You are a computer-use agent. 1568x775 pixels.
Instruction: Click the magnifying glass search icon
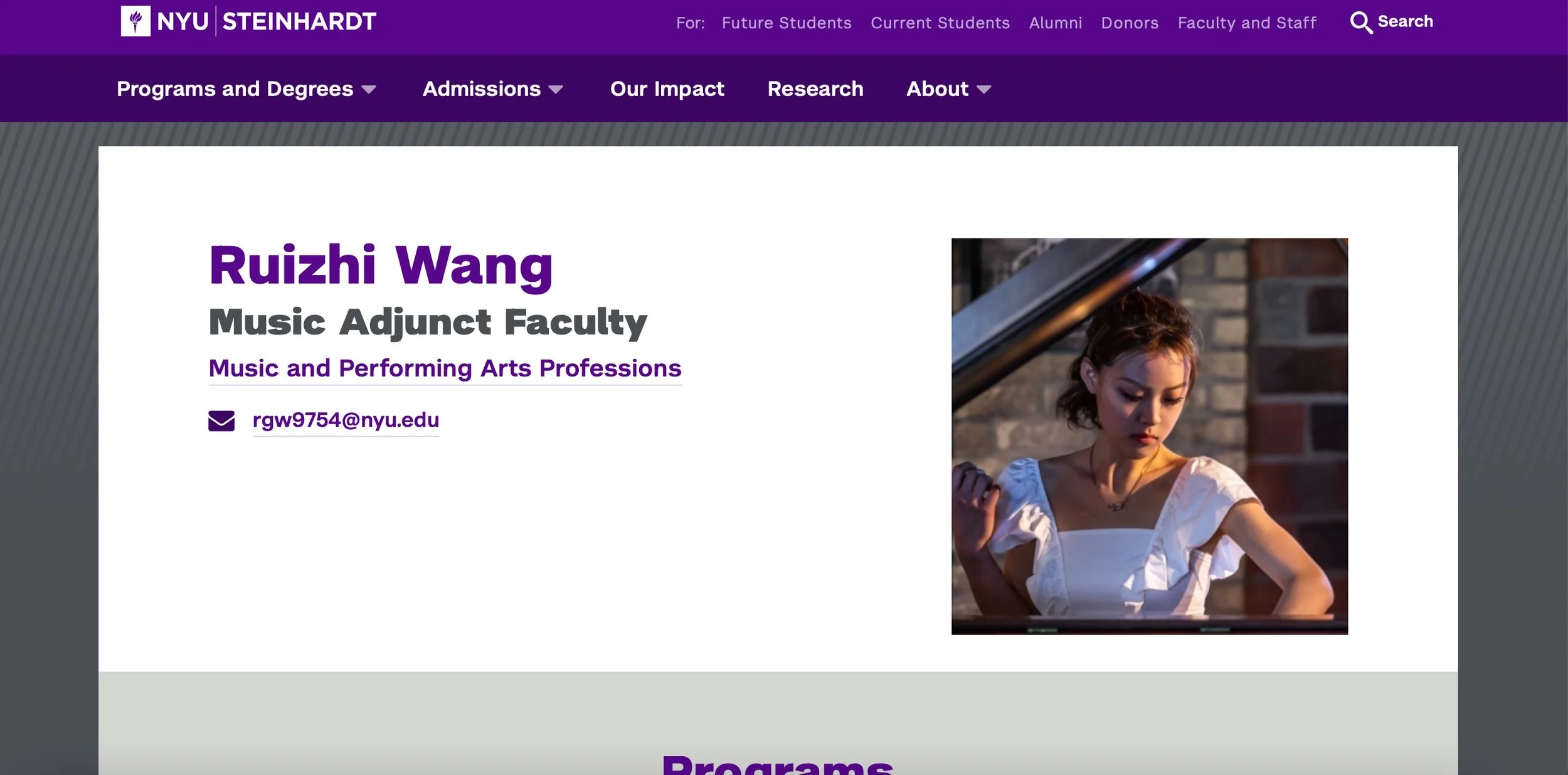(1360, 23)
